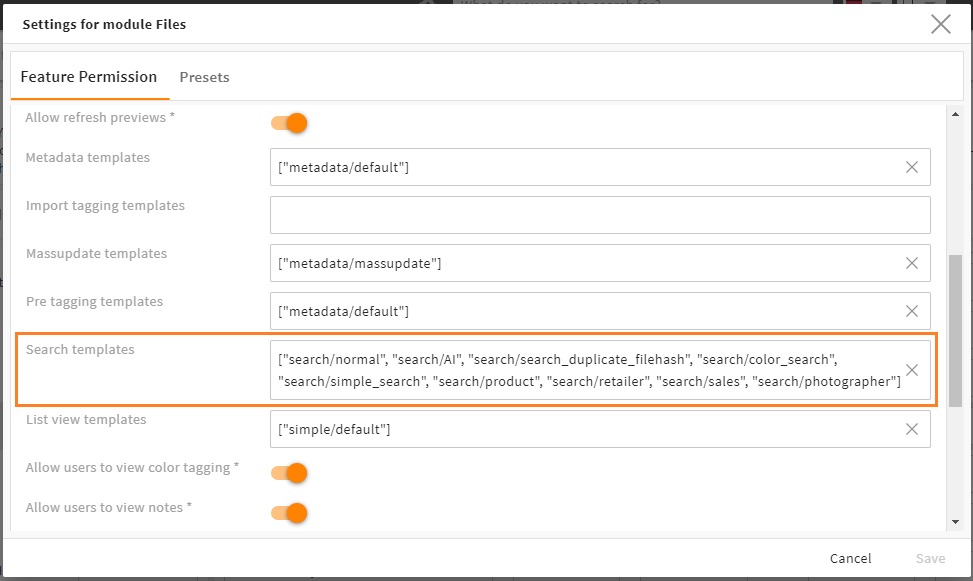Clear the Massupdate templates field
This screenshot has height=581, width=973.
click(x=912, y=263)
